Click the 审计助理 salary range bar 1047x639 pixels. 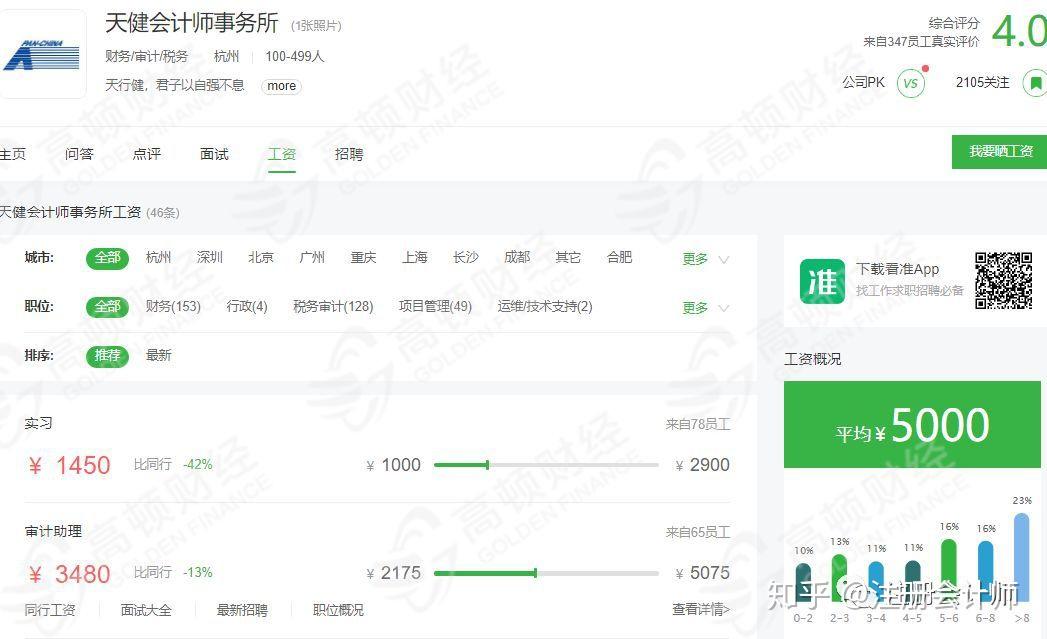point(546,573)
